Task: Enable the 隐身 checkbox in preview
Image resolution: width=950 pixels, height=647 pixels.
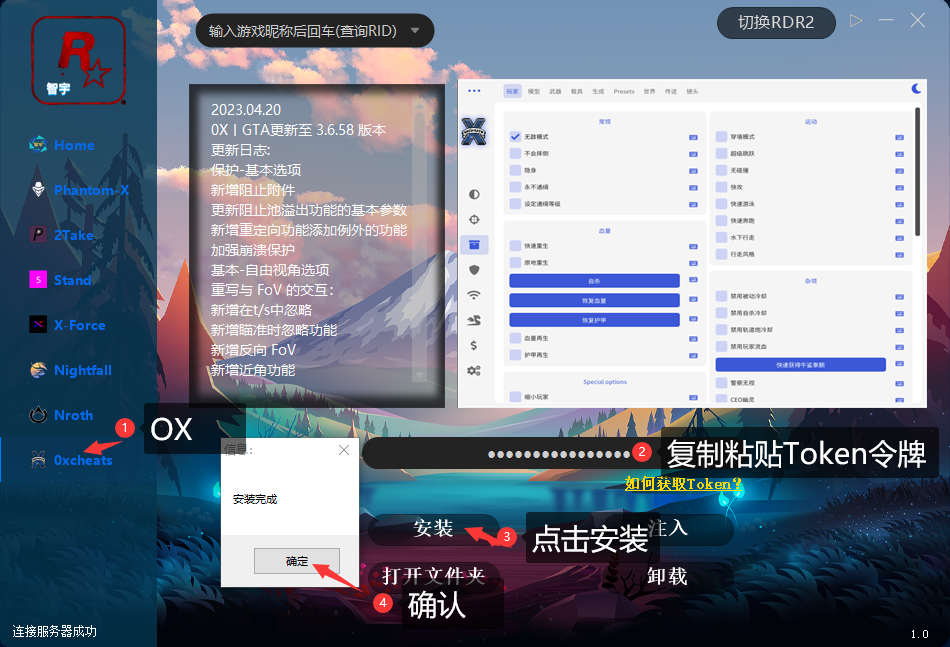Action: coord(515,170)
